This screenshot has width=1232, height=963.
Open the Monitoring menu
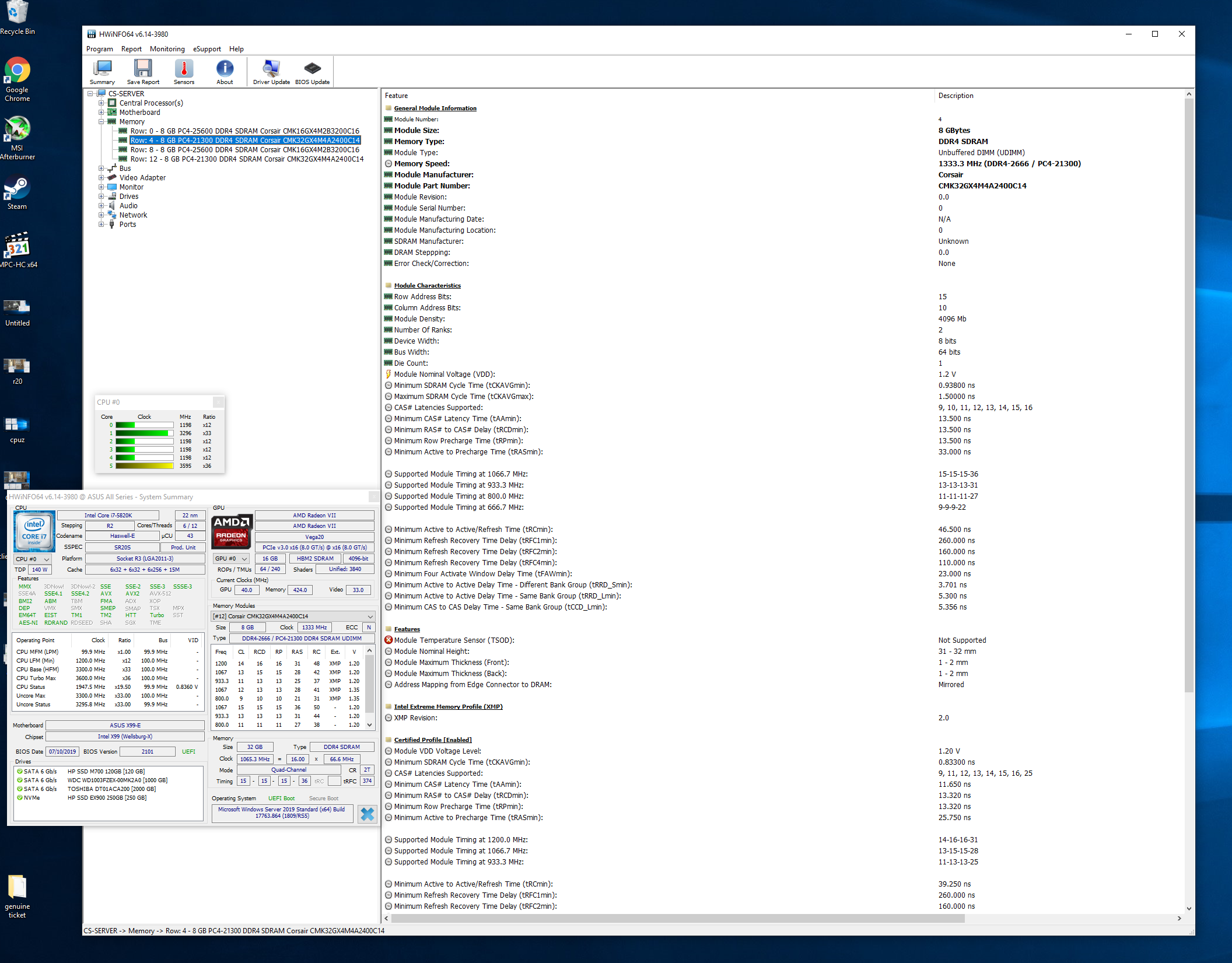(x=167, y=49)
